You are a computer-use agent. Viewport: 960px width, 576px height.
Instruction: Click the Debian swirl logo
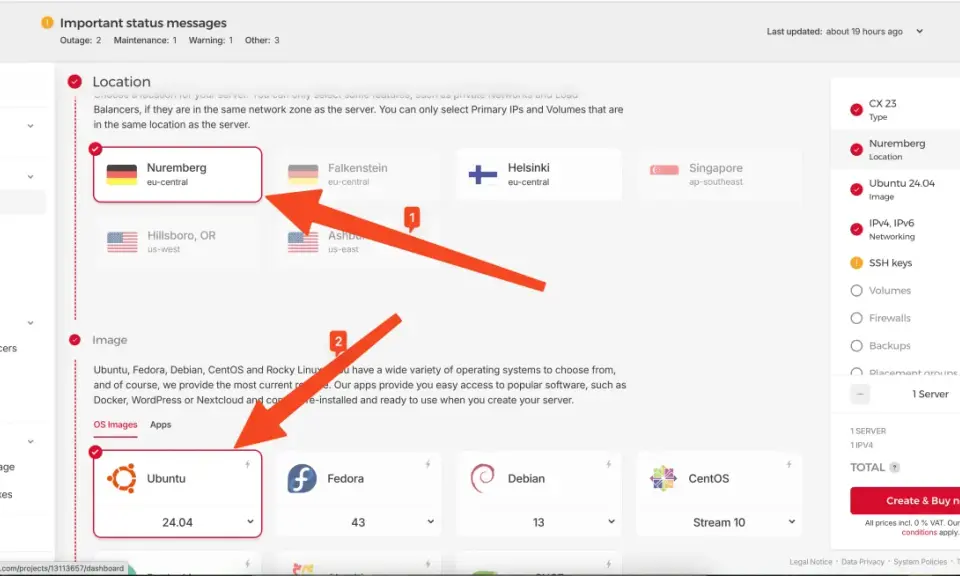tap(482, 478)
